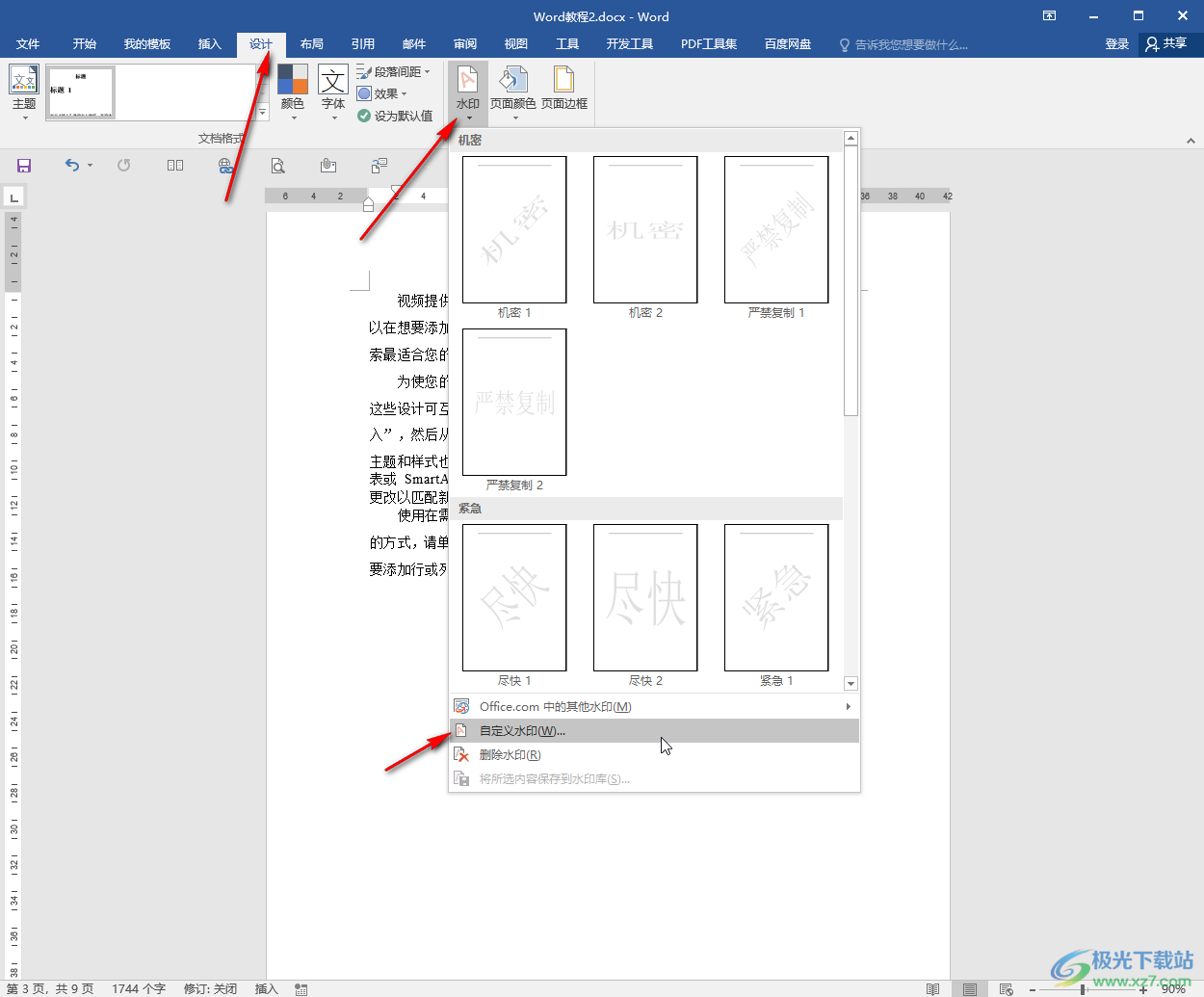1204x997 pixels.
Task: Select the 尽快 1 watermark thumbnail
Action: point(514,597)
